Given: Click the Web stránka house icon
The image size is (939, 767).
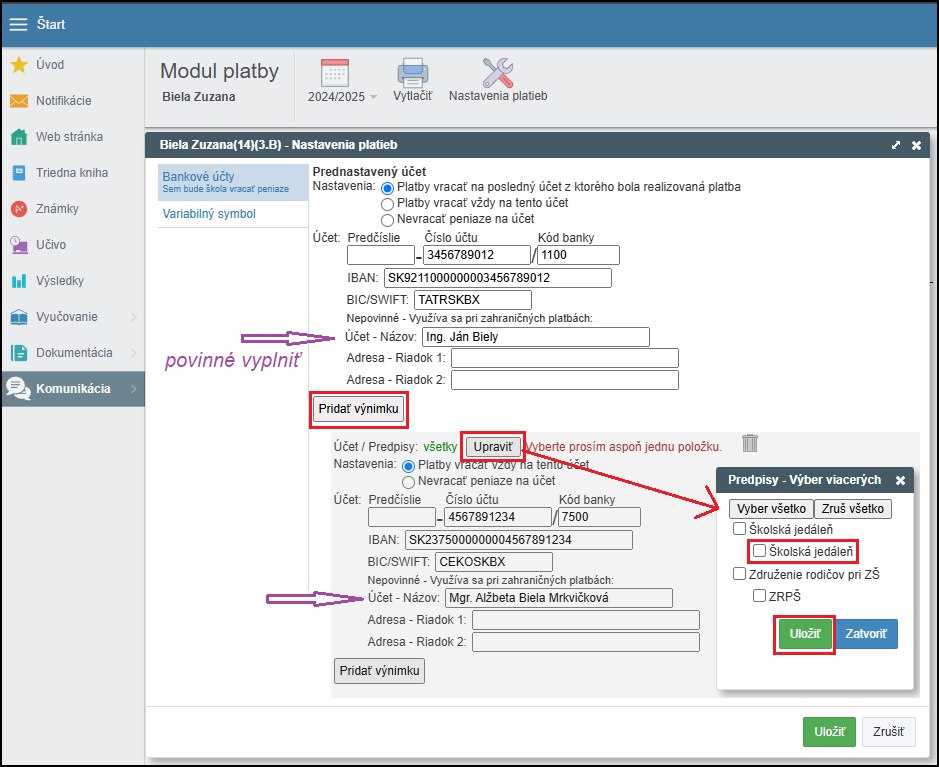Looking at the screenshot, I should (x=18, y=137).
